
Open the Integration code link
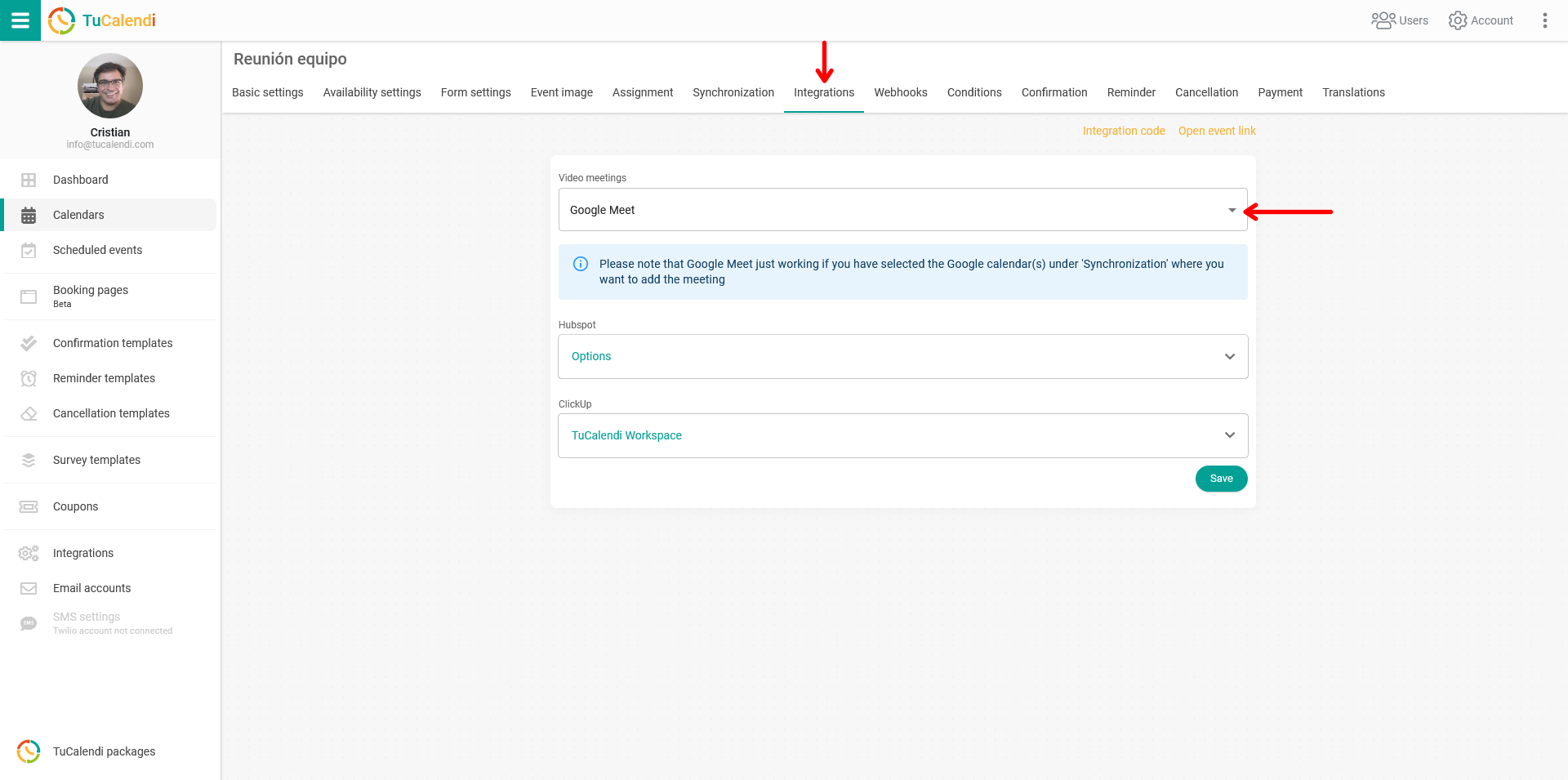1123,131
